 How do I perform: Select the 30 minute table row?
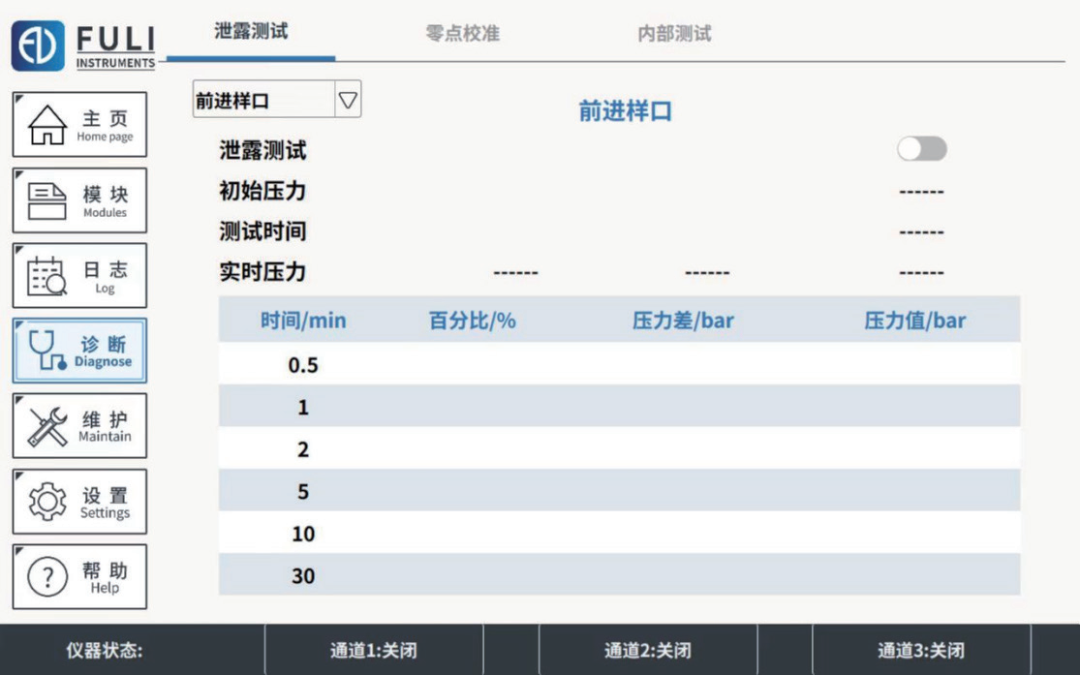click(619, 574)
